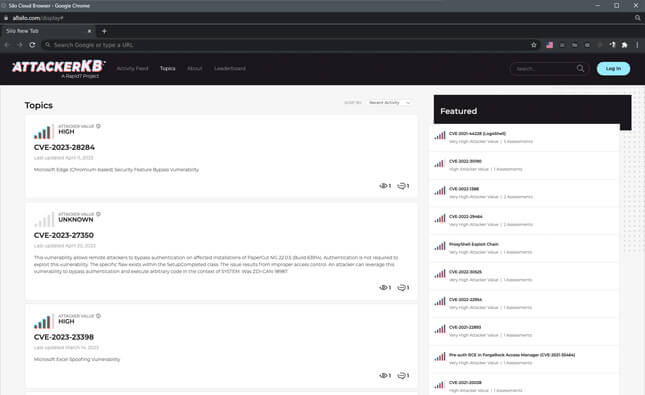Screen dimensions: 645x395
Task: Open featured CVE-2021-44228 (Log4Shell)
Action: (x=477, y=134)
